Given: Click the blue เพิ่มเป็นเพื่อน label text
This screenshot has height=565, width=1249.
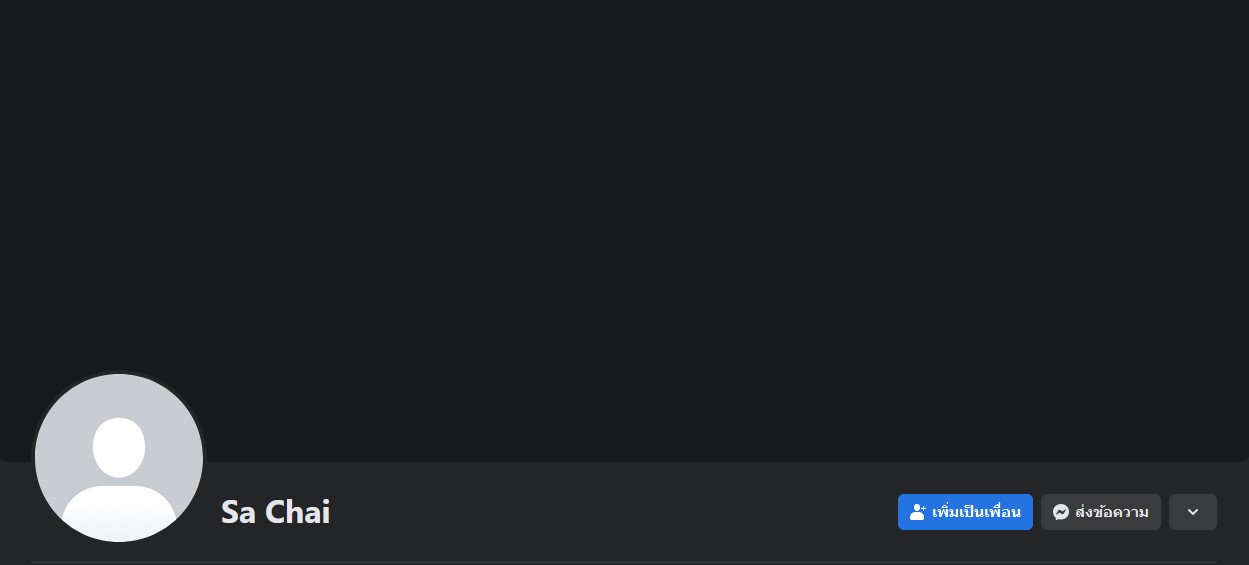Looking at the screenshot, I should [976, 512].
